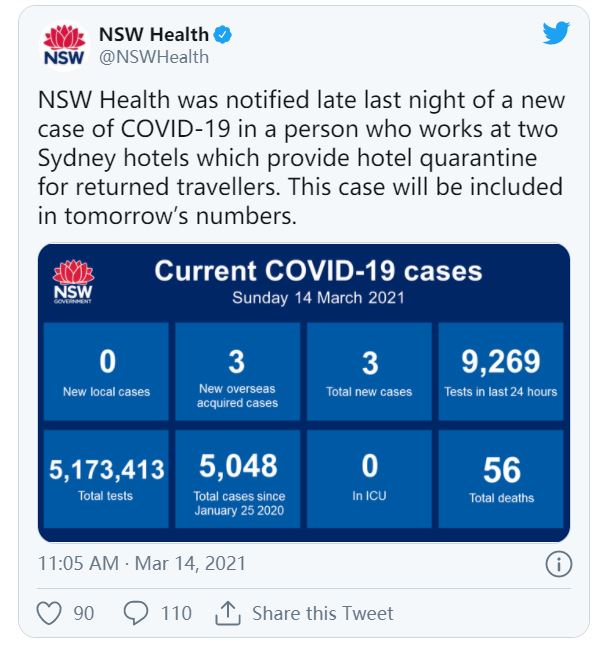This screenshot has width=616, height=652.
Task: Click the verified badge next to NSW Health
Action: [x=223, y=35]
